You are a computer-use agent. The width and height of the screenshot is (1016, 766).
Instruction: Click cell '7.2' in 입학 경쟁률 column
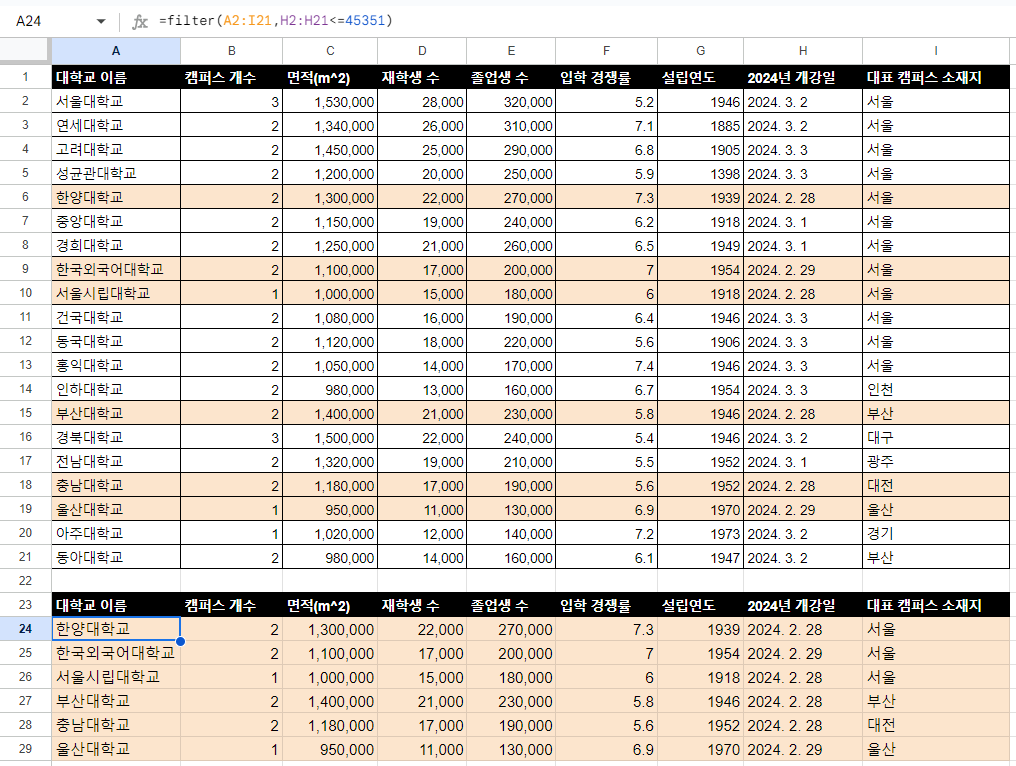coord(606,533)
